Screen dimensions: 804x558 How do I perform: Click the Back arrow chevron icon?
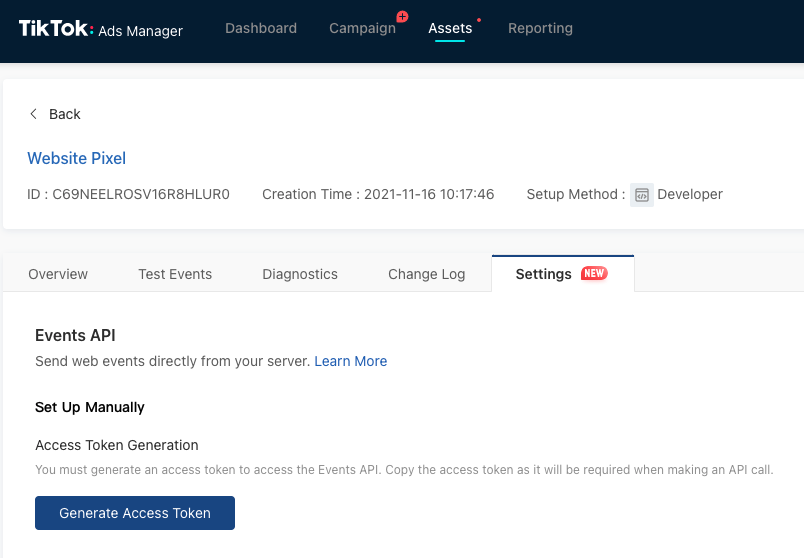pyautogui.click(x=33, y=114)
